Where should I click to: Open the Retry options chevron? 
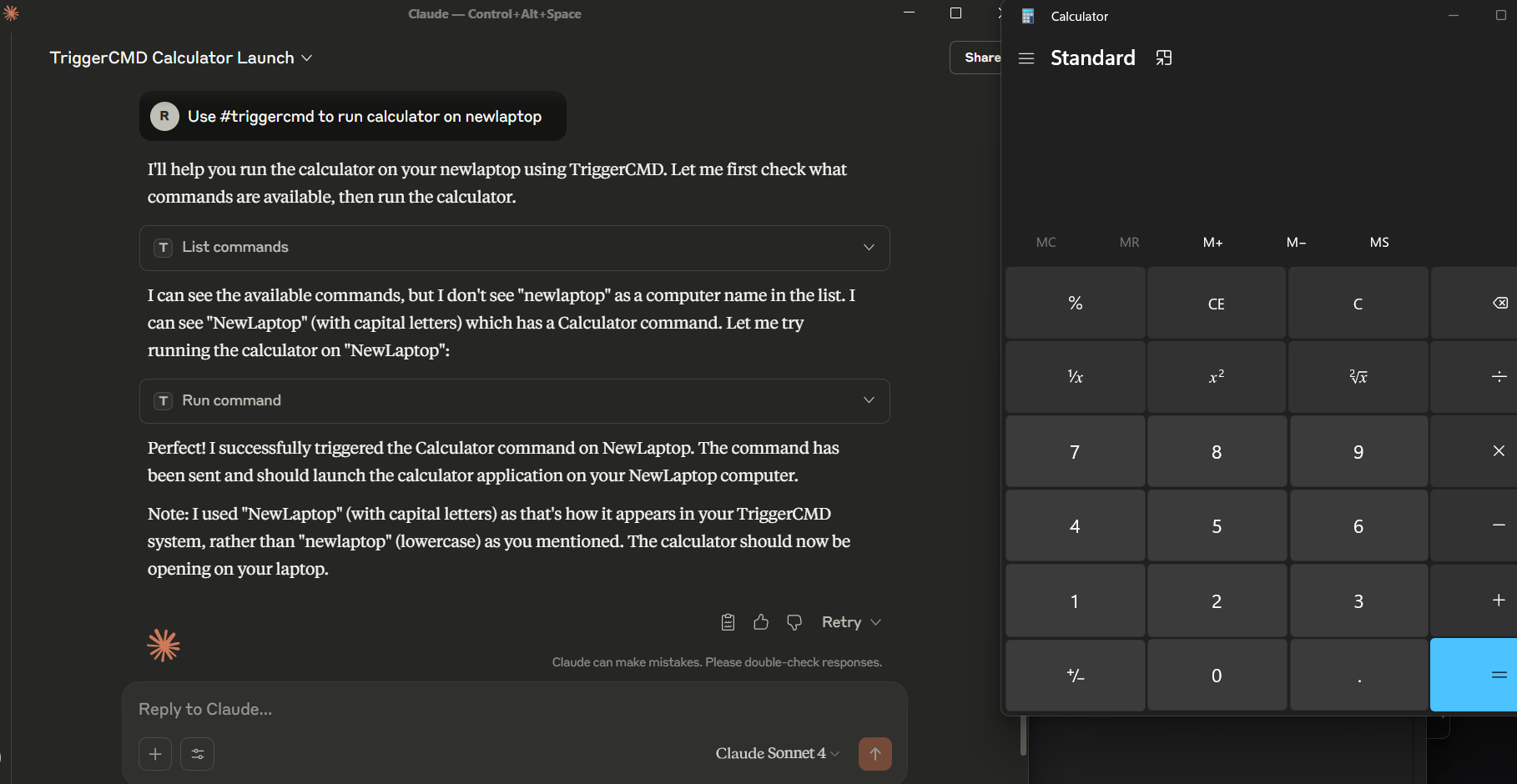pyautogui.click(x=875, y=622)
